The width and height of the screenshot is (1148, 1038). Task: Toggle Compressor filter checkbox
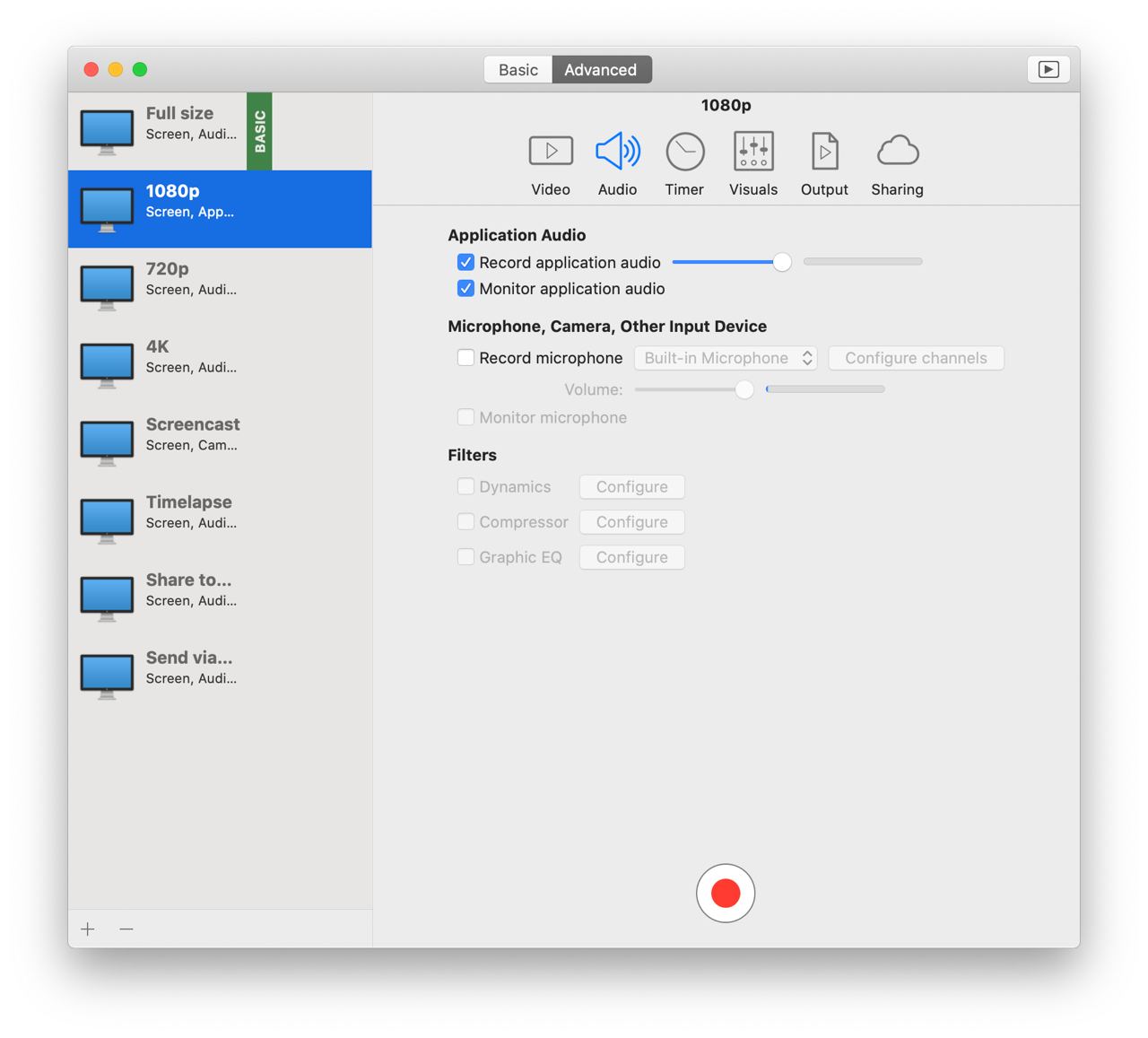(x=465, y=521)
